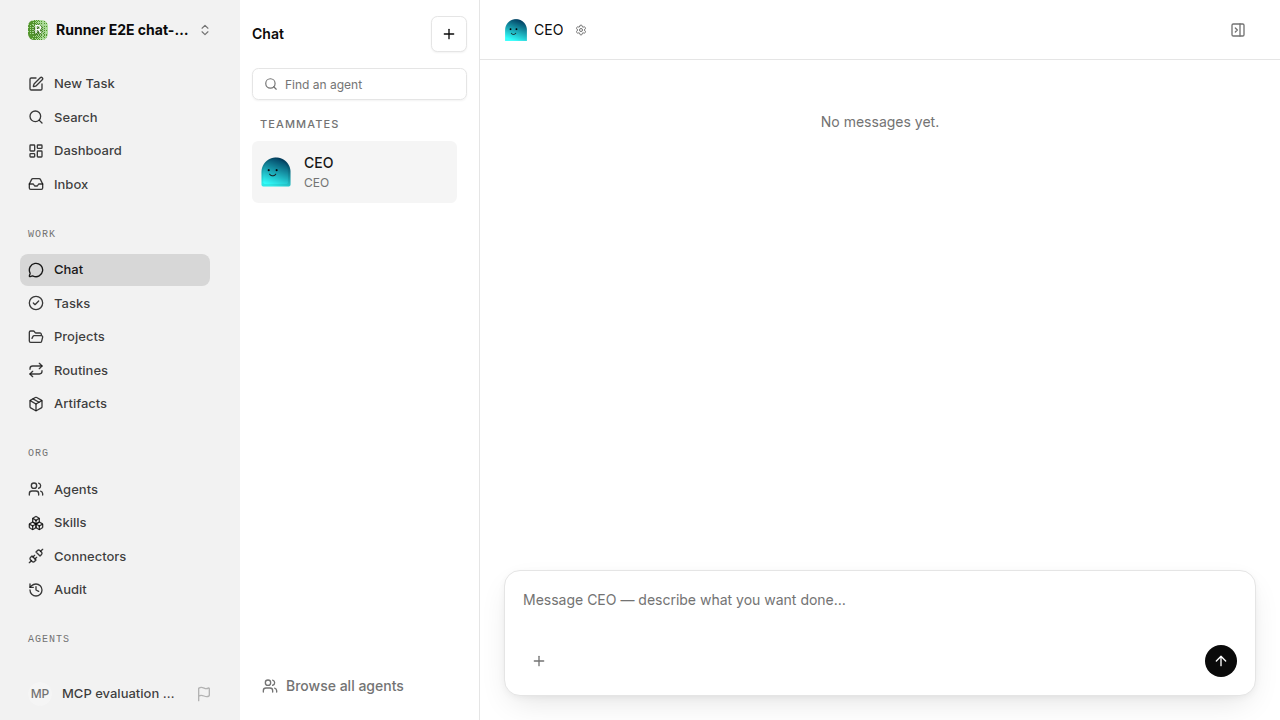Open the Agents page
The image size is (1280, 720).
tap(115, 489)
